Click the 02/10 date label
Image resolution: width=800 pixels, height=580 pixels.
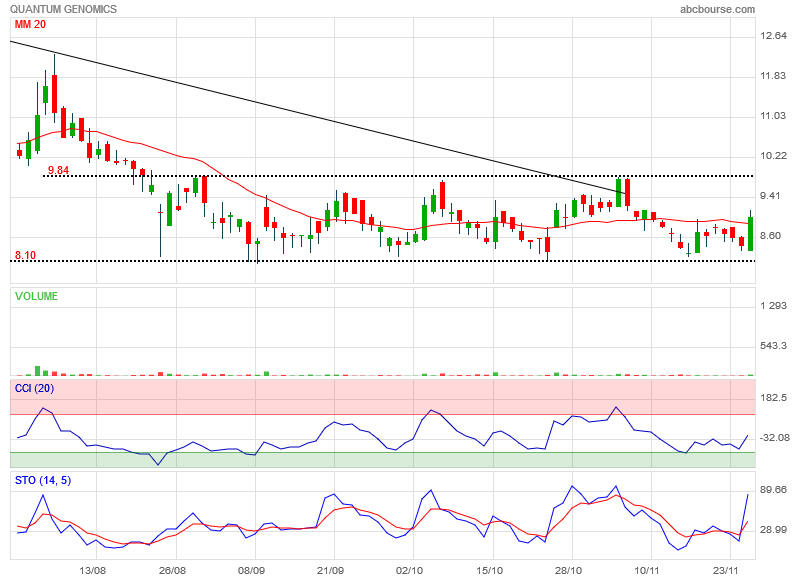tap(410, 570)
